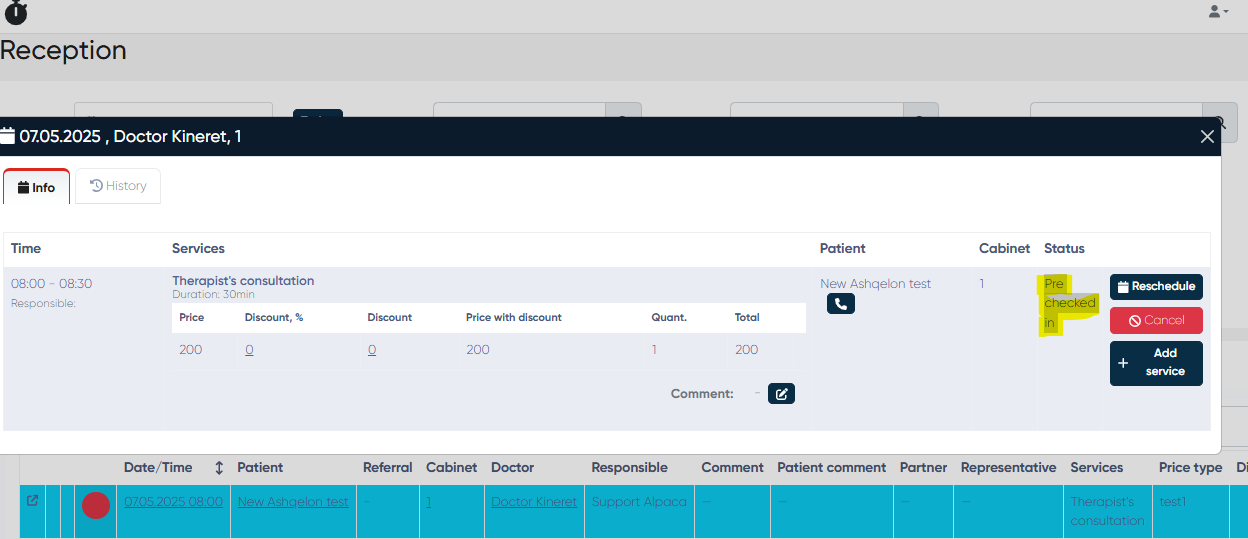Edit comment using the pencil icon
This screenshot has width=1248, height=539.
(x=781, y=394)
